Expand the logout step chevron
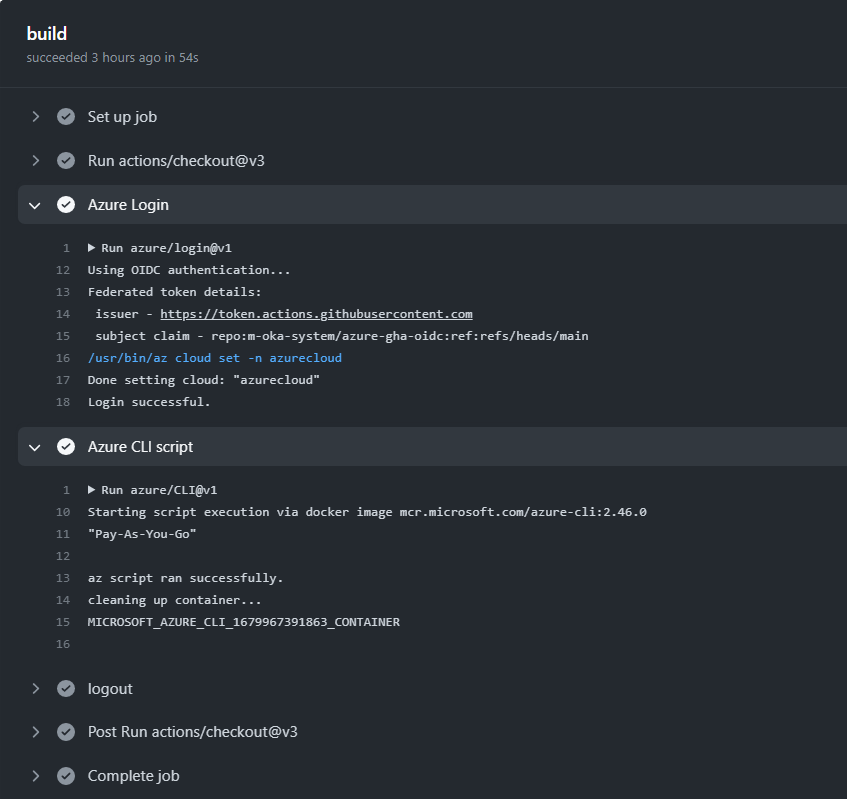 [x=36, y=689]
